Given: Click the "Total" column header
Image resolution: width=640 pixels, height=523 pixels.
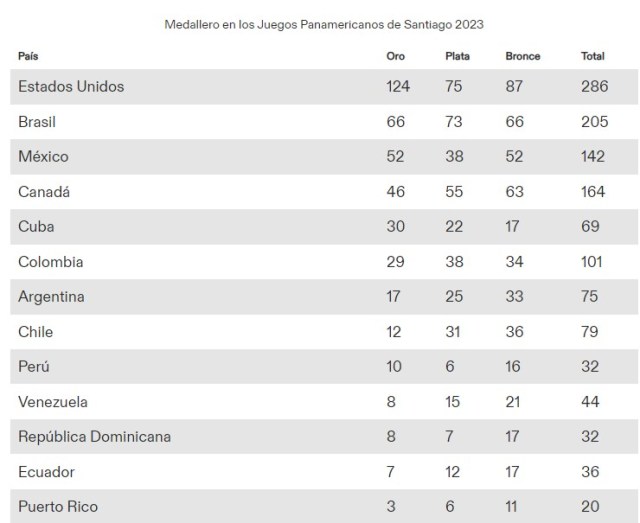Looking at the screenshot, I should tap(592, 56).
